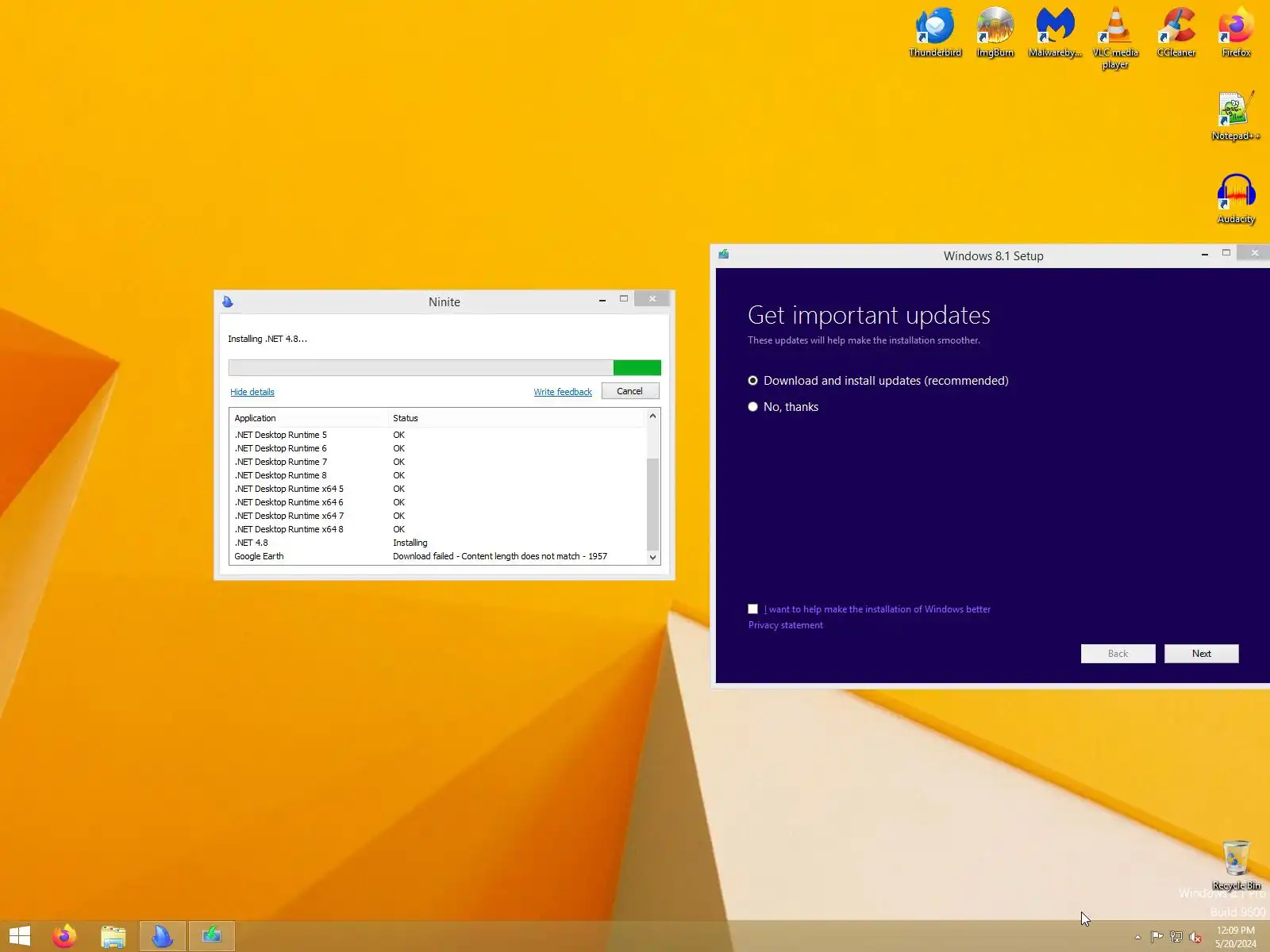The width and height of the screenshot is (1270, 952).
Task: Select Download and install updates option
Action: (878, 381)
